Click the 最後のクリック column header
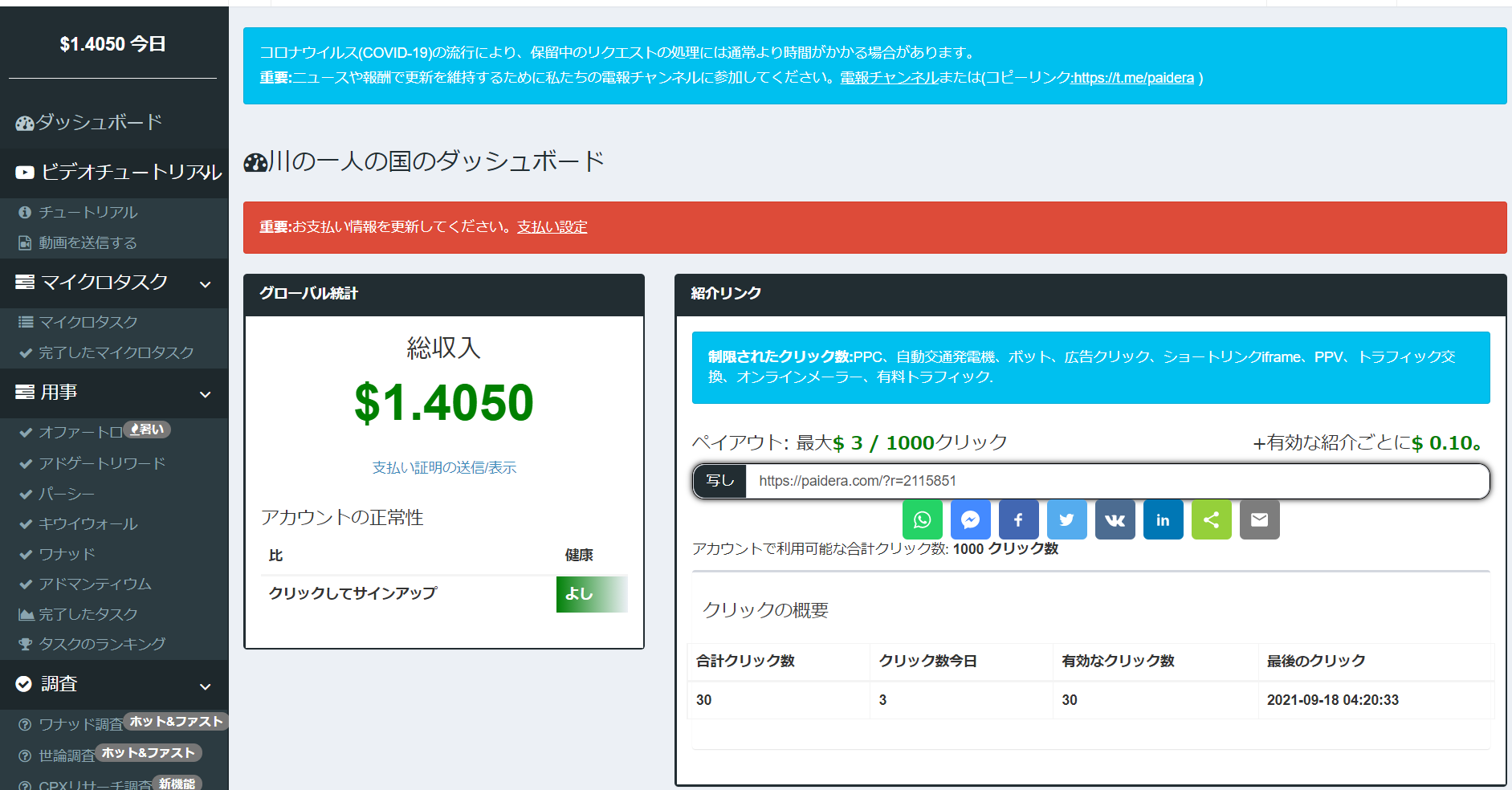This screenshot has width=1512, height=790. coord(1316,661)
